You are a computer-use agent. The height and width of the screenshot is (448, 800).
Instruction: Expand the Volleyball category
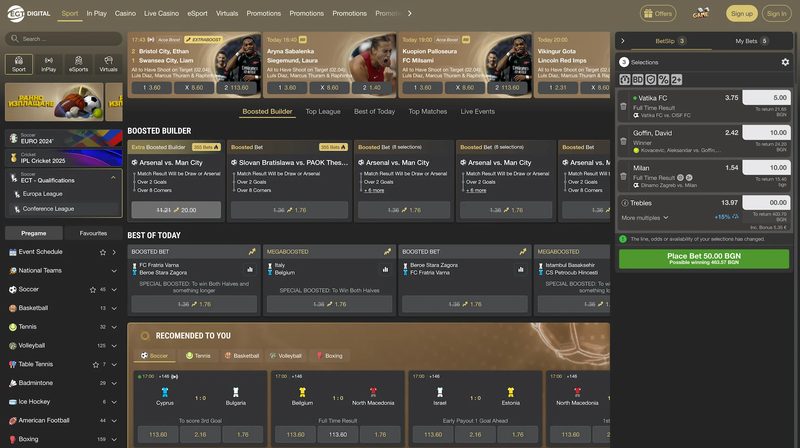click(x=114, y=345)
